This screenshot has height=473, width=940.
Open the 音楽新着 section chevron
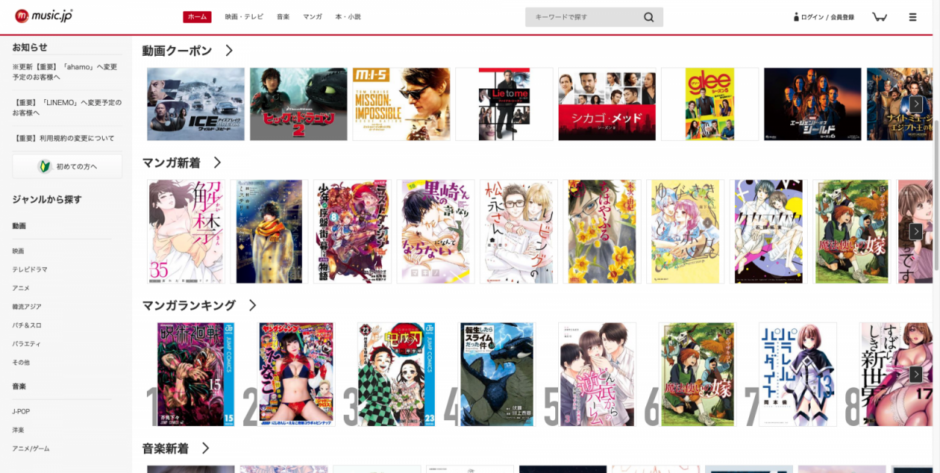point(205,448)
